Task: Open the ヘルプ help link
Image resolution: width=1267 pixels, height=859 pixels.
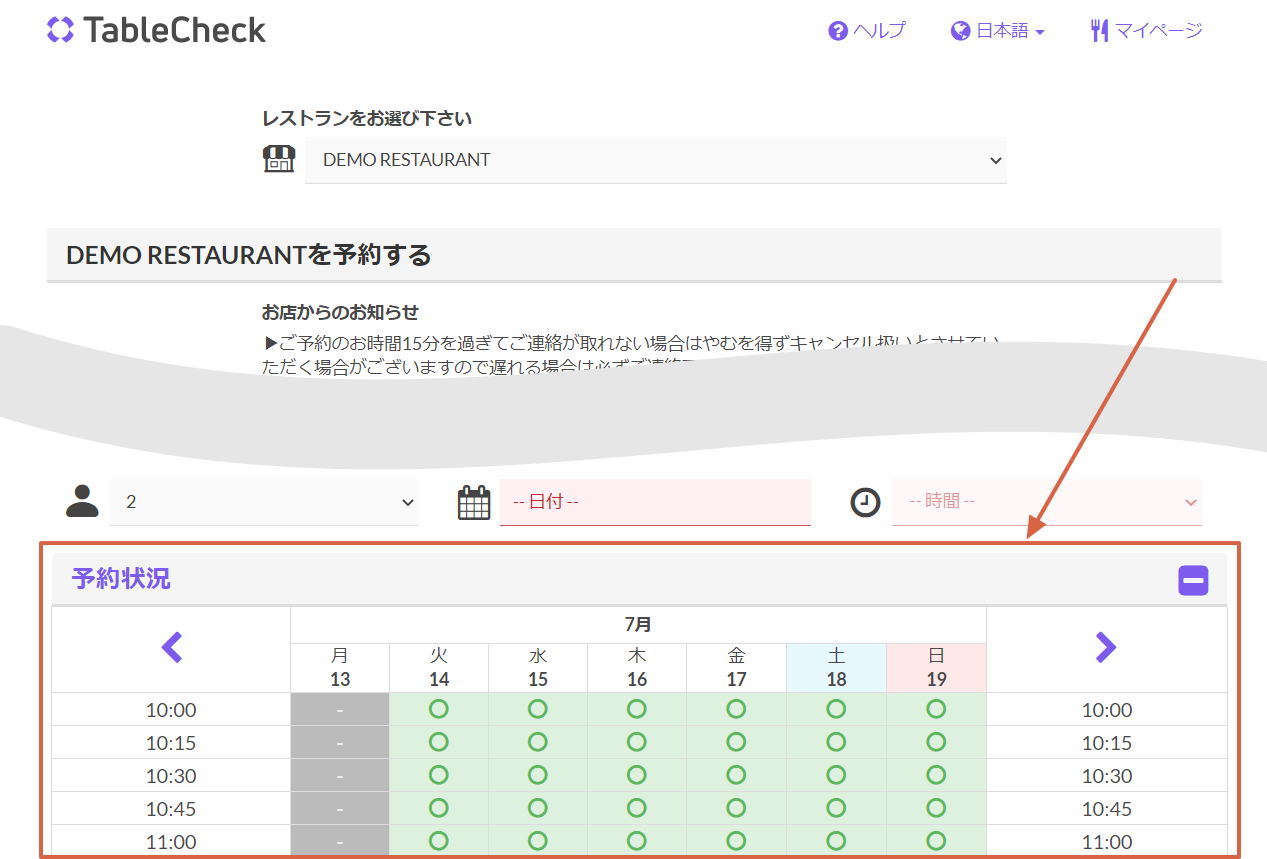Action: (x=867, y=31)
